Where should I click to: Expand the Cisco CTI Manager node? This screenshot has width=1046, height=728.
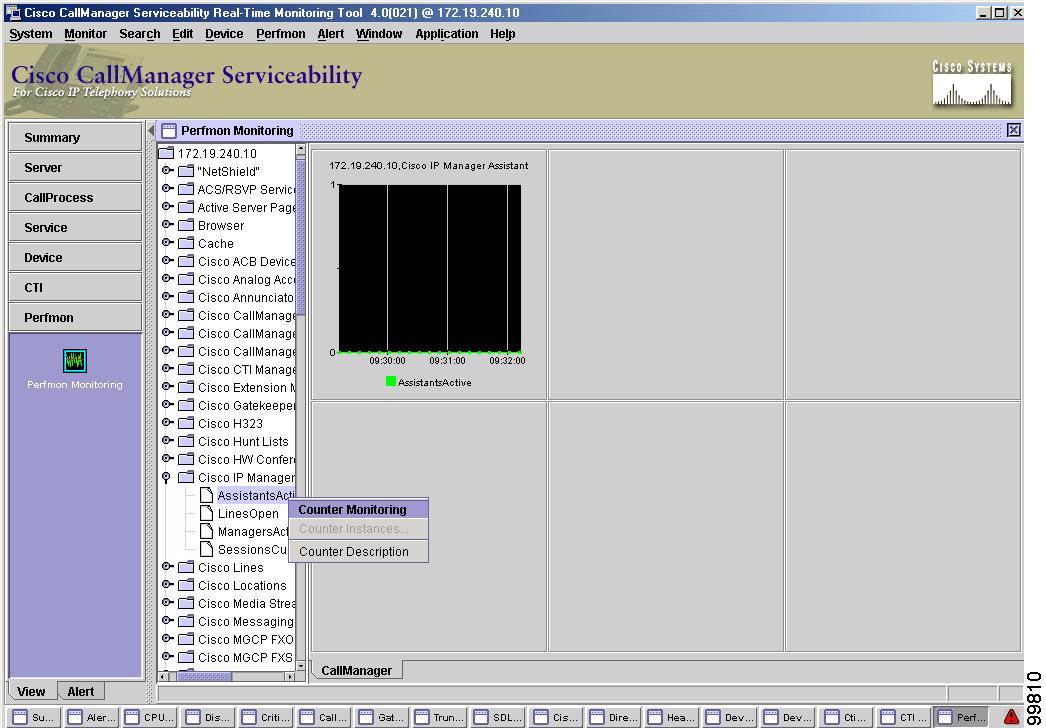pos(167,369)
